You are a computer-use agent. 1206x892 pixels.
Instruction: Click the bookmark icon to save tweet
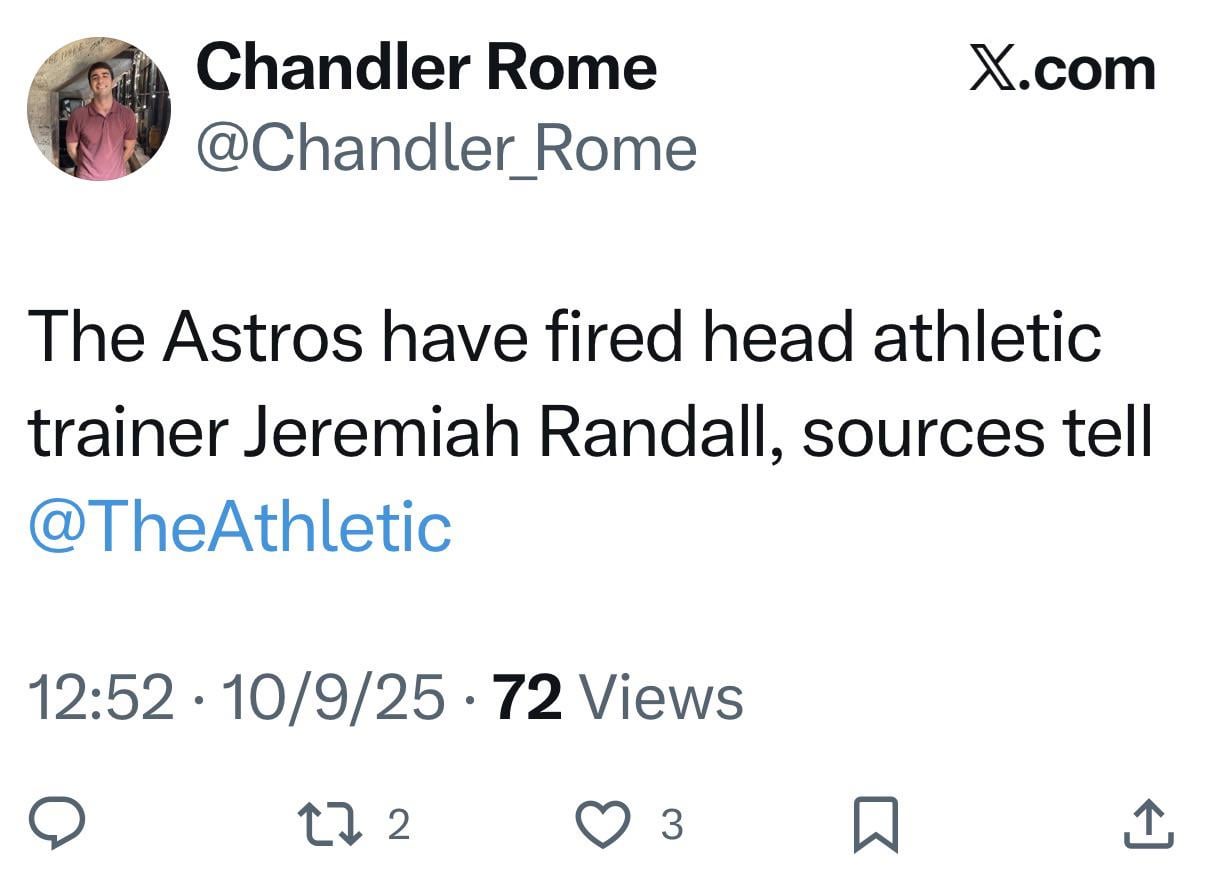[x=878, y=826]
